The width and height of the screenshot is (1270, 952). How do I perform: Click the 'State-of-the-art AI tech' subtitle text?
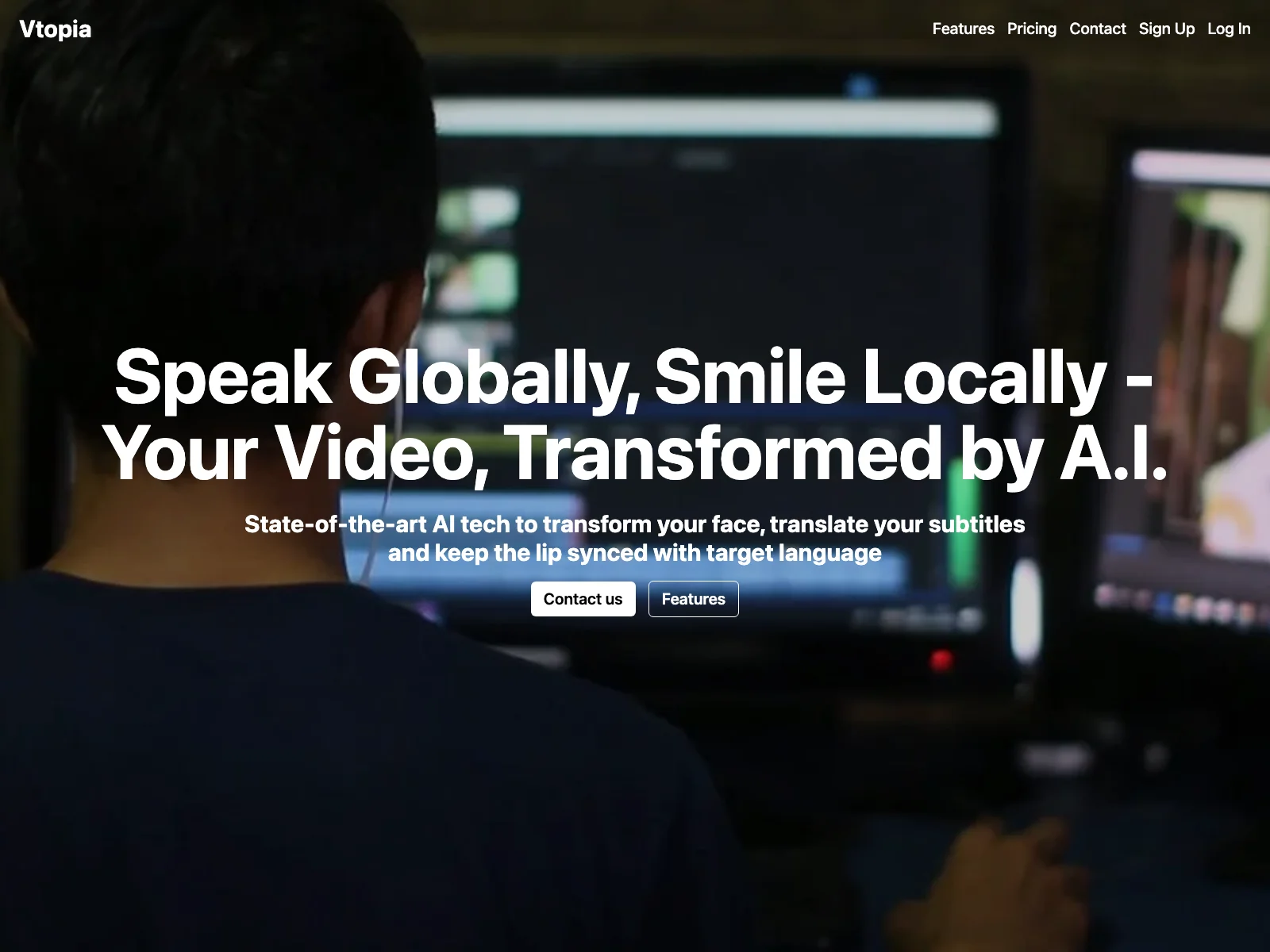(634, 538)
